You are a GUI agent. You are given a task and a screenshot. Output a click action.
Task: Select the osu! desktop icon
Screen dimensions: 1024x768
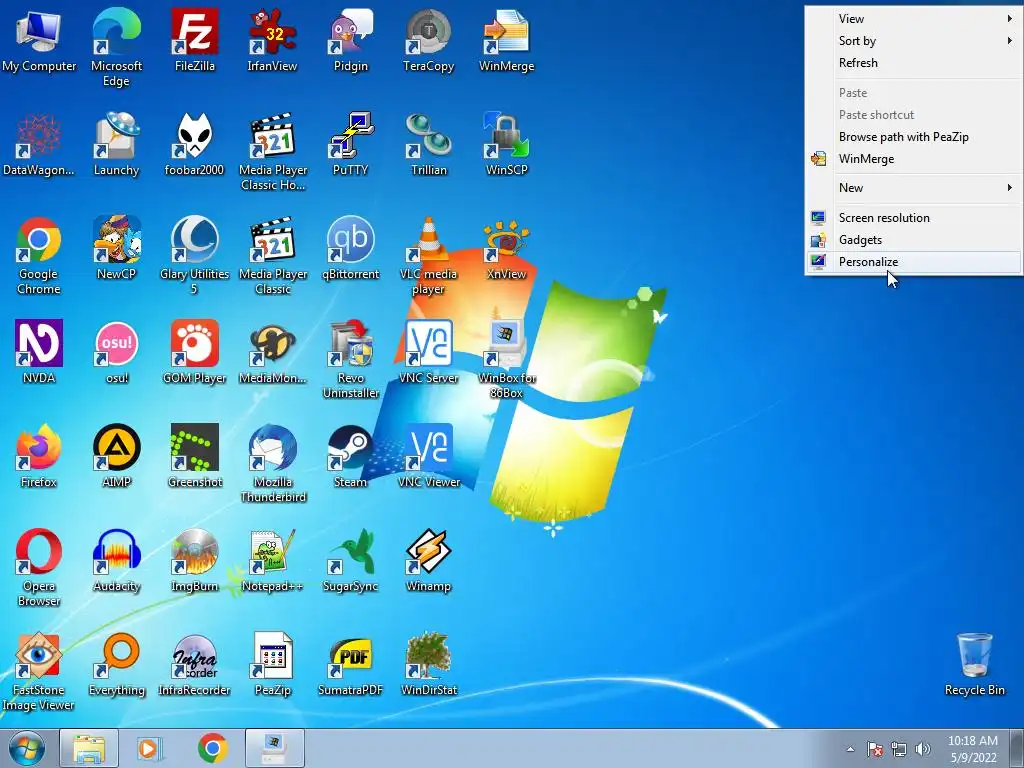[116, 352]
